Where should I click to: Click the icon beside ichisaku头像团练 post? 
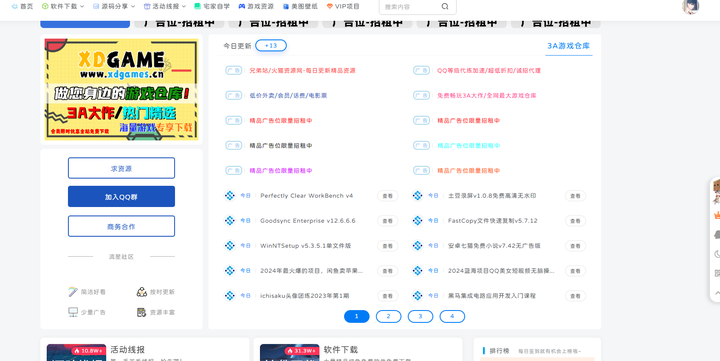(230, 296)
